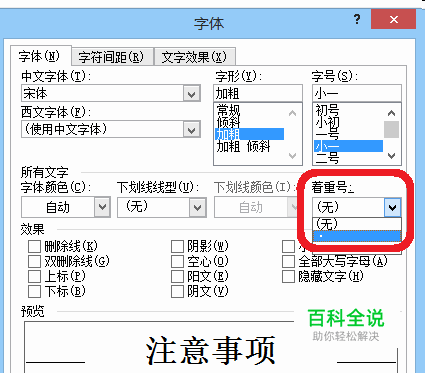
Task: Select 小一 in the 字号 list
Action: [x=348, y=146]
